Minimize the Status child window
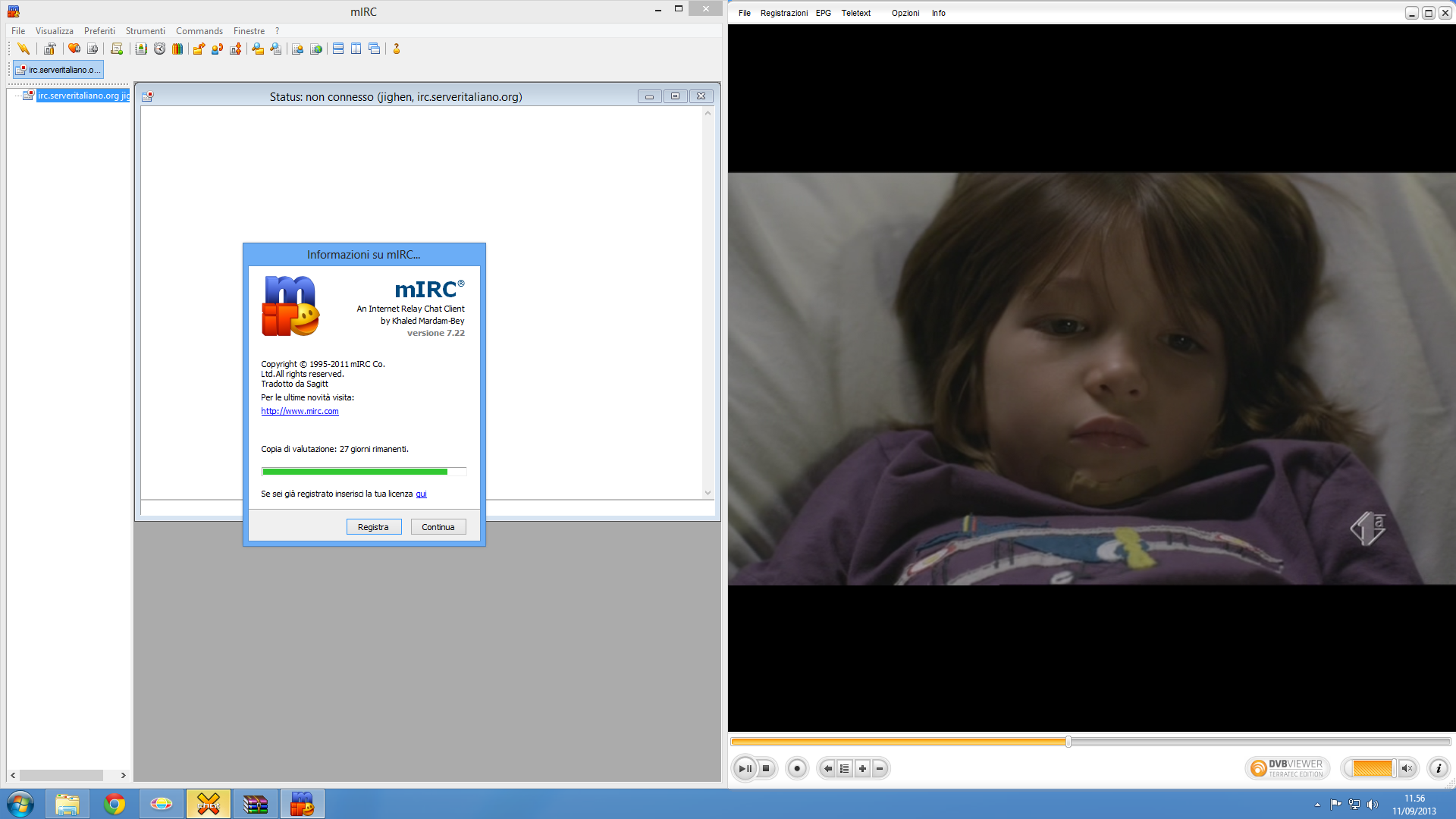This screenshot has width=1456, height=819. (649, 96)
